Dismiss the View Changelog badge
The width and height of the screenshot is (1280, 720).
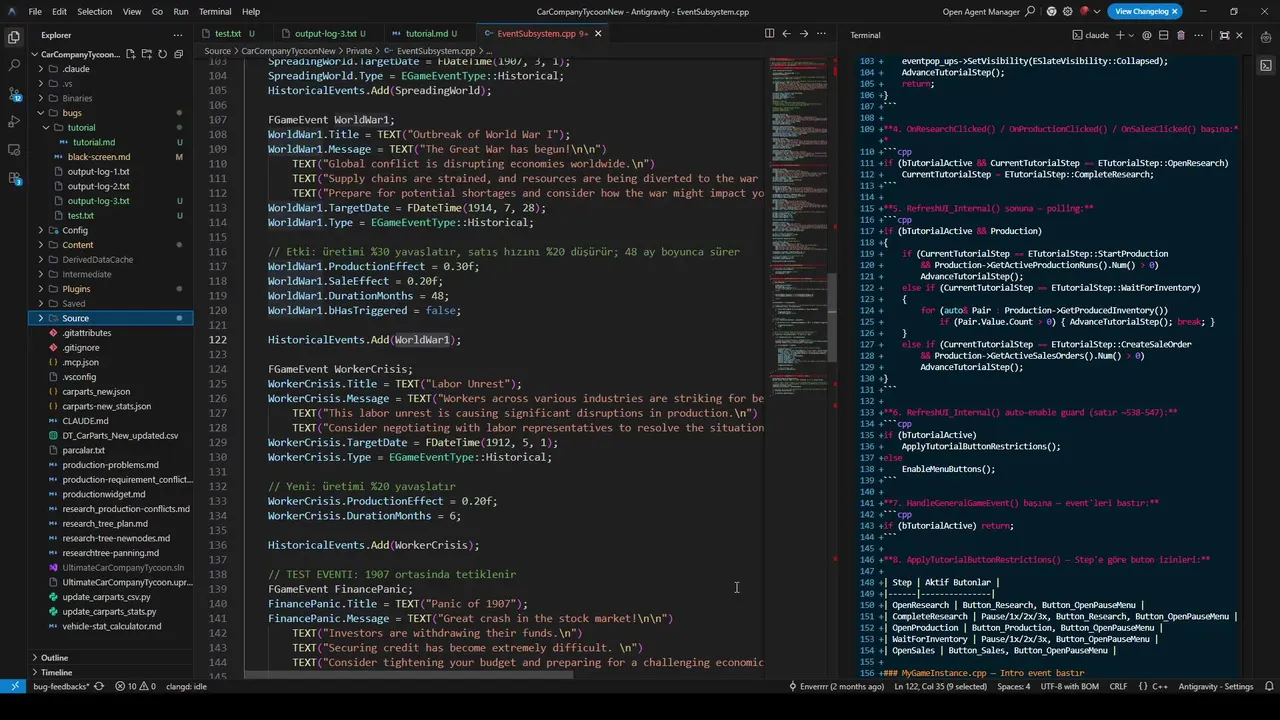[1175, 11]
